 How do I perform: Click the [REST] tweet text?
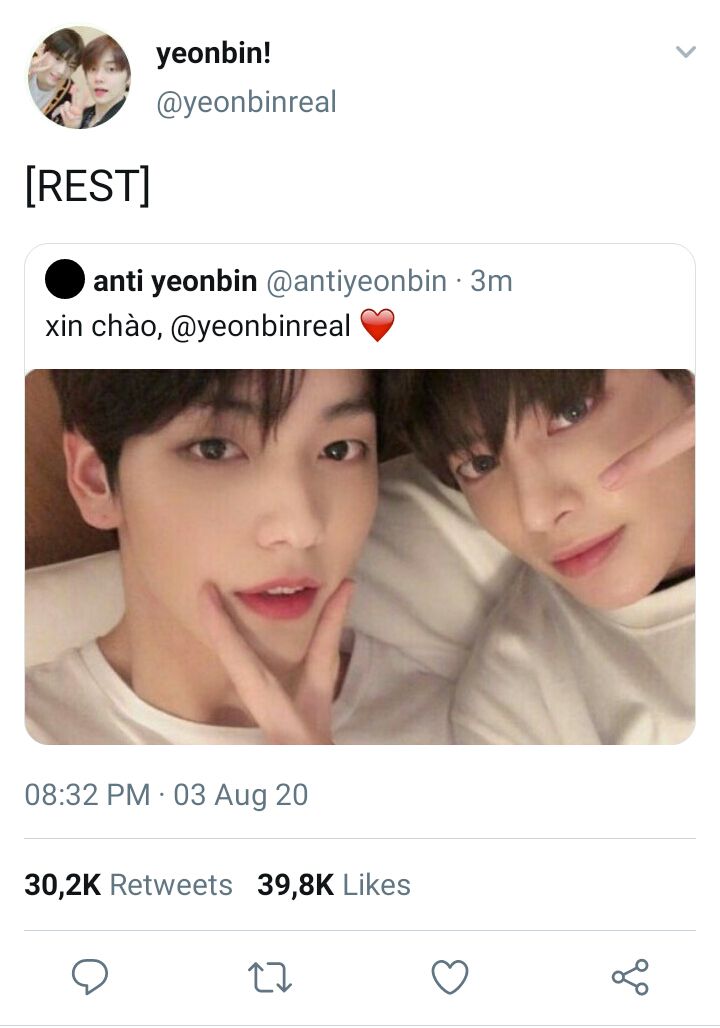point(88,186)
